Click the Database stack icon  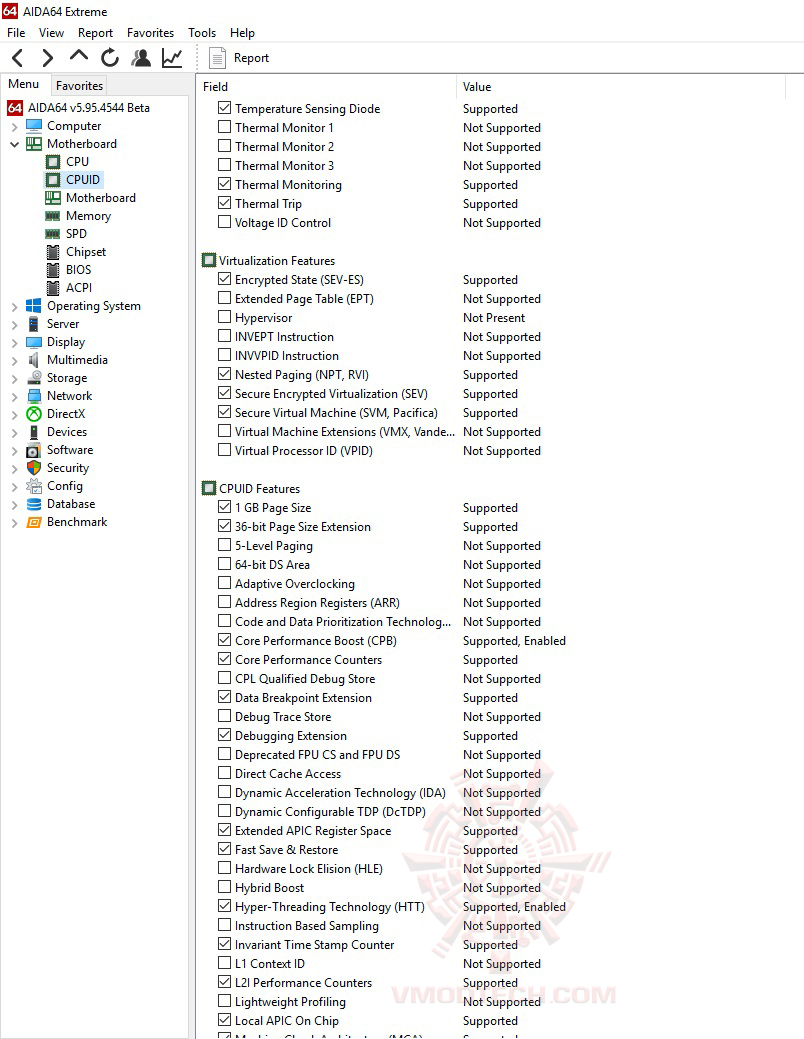[x=34, y=504]
